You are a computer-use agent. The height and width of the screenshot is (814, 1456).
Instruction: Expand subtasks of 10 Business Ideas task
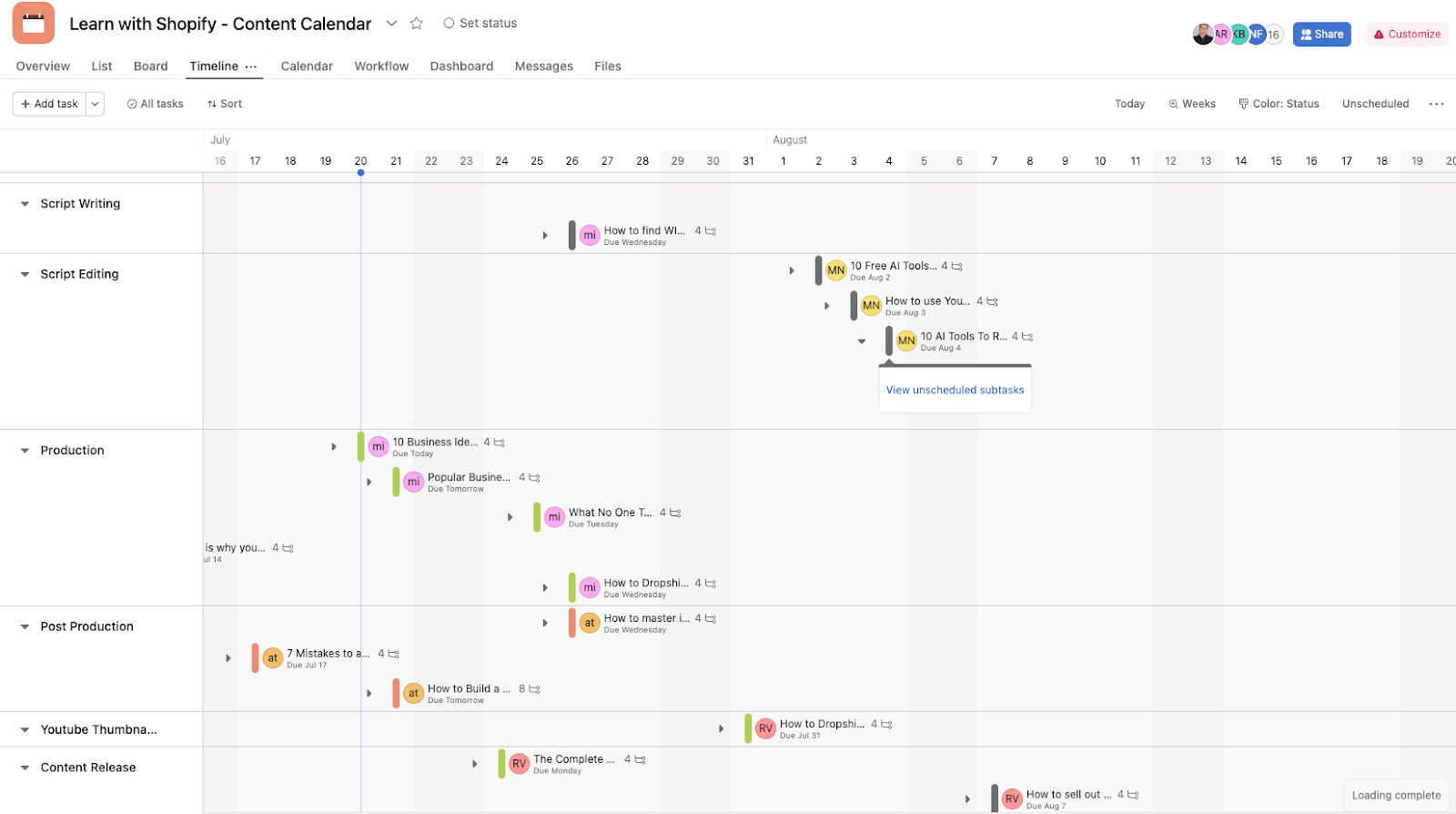click(x=334, y=447)
